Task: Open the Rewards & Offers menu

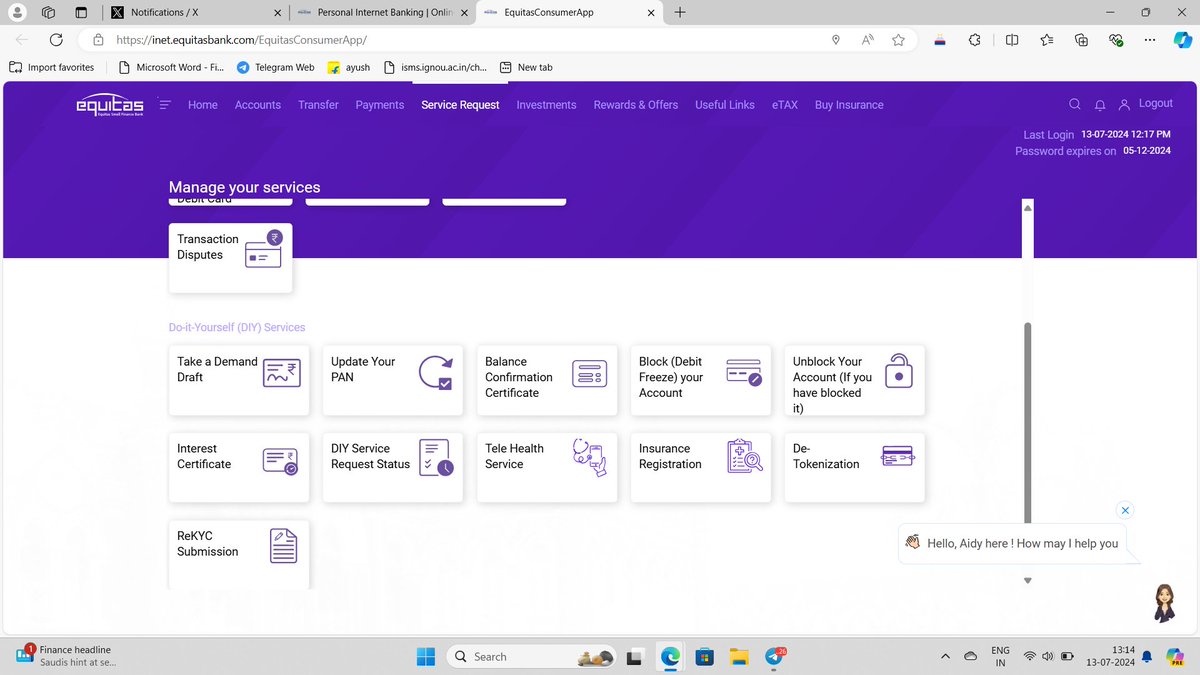Action: [x=636, y=104]
